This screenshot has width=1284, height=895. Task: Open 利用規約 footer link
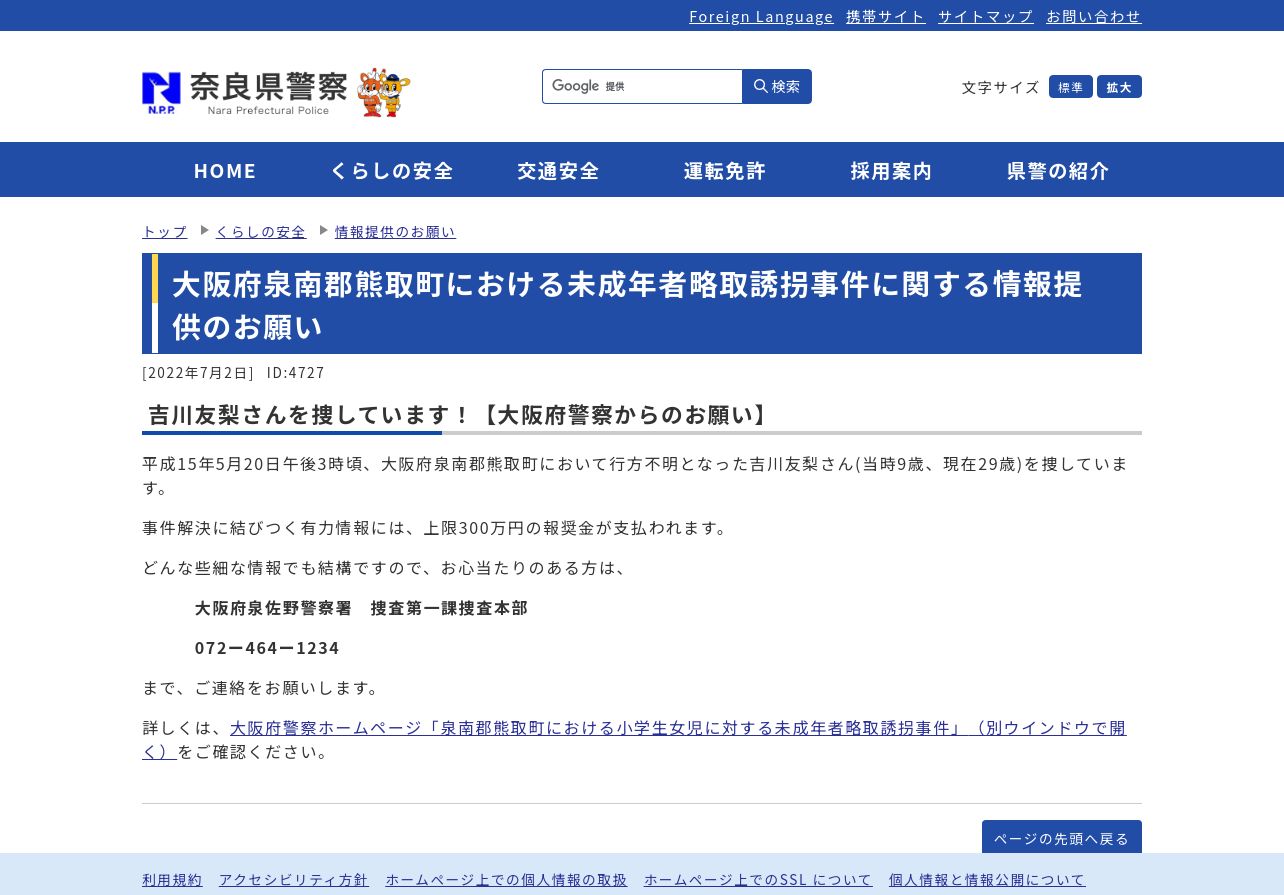(172, 880)
